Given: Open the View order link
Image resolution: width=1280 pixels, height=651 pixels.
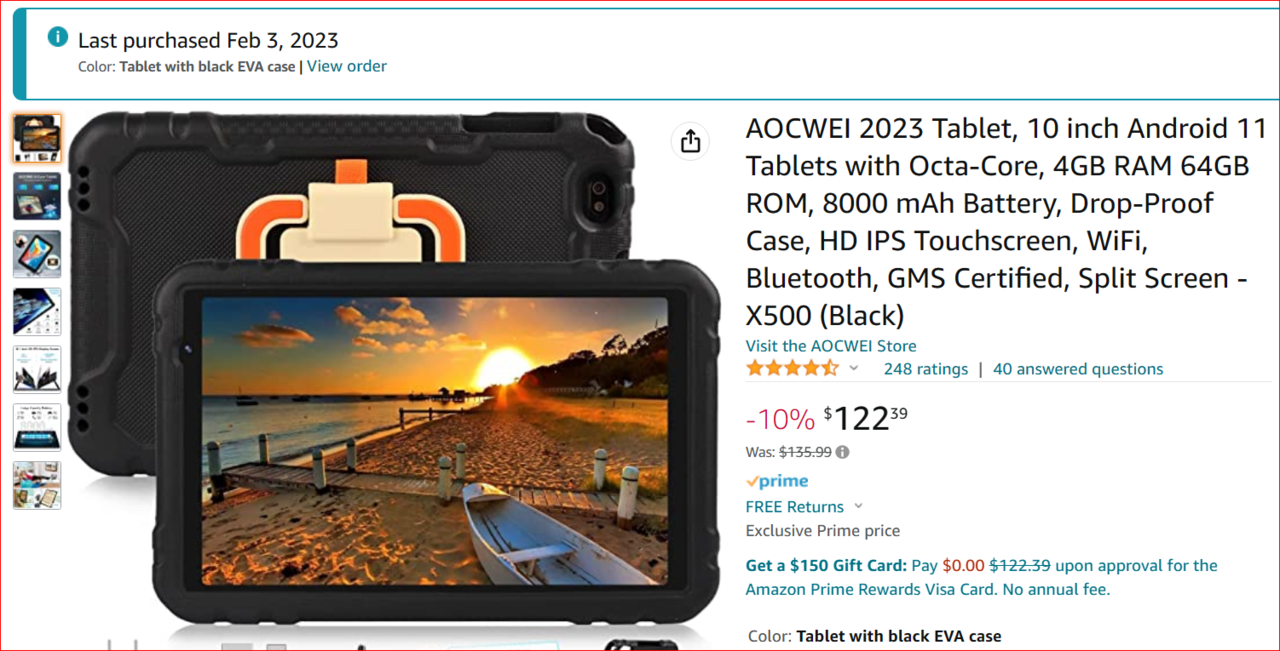Looking at the screenshot, I should point(347,66).
